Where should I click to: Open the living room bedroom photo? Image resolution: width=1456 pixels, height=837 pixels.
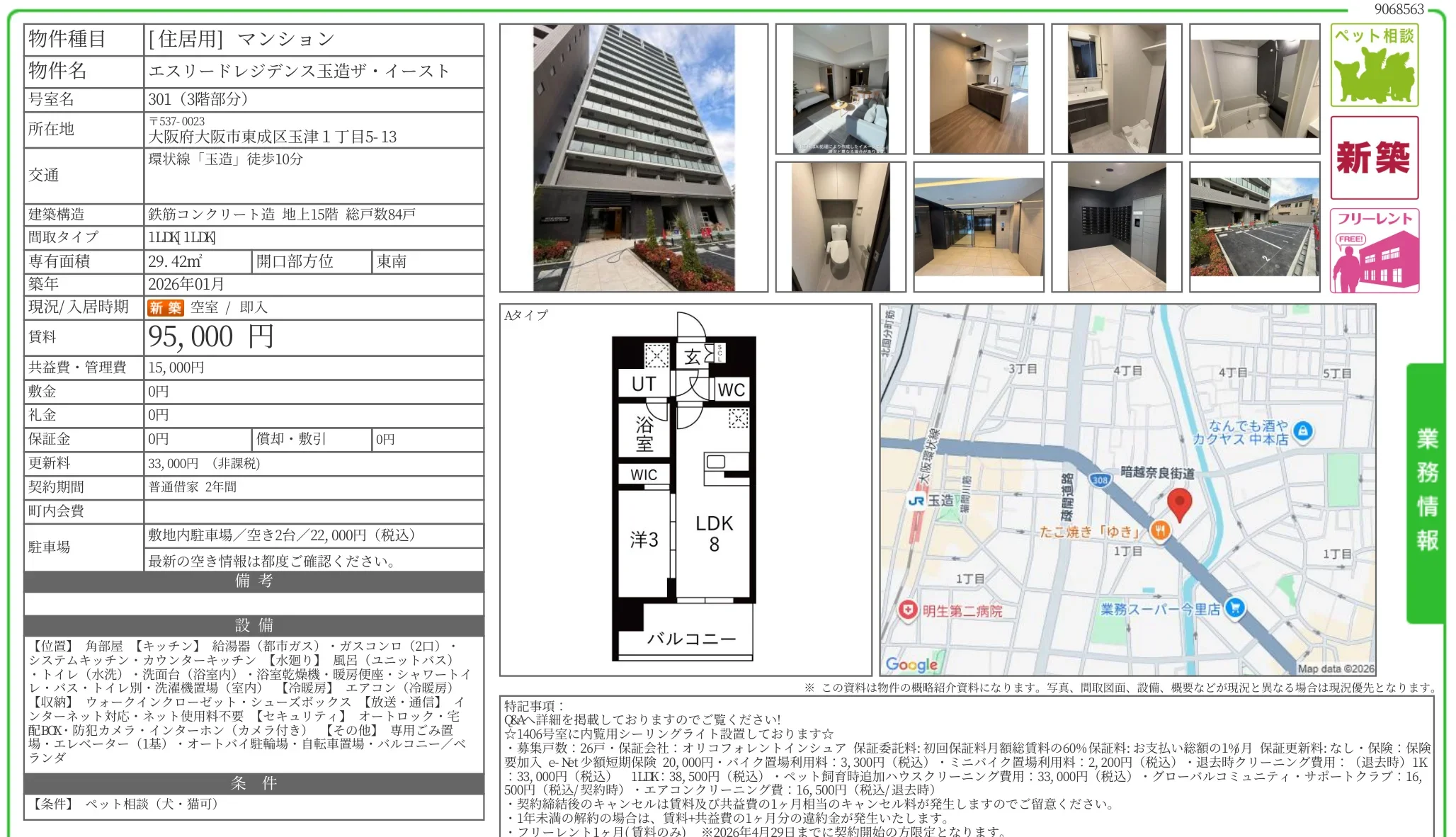pos(841,89)
